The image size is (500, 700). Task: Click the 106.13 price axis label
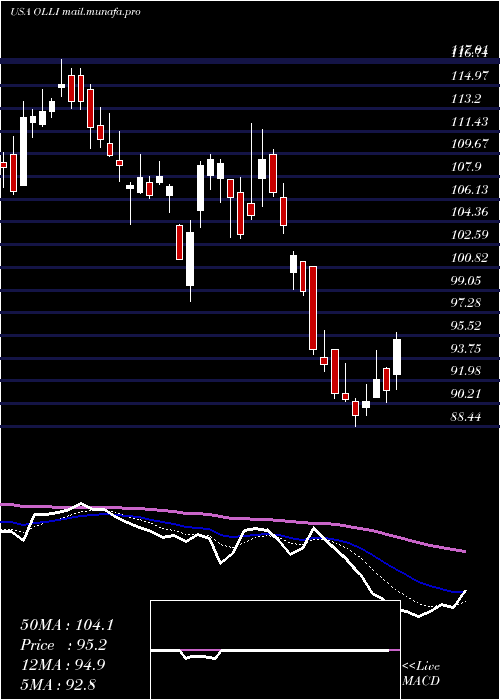469,190
